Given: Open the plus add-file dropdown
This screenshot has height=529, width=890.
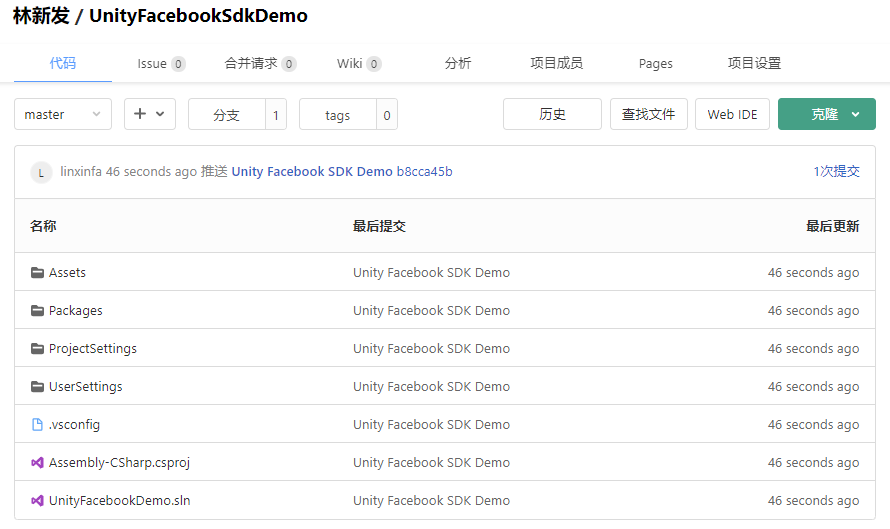Looking at the screenshot, I should (x=150, y=114).
